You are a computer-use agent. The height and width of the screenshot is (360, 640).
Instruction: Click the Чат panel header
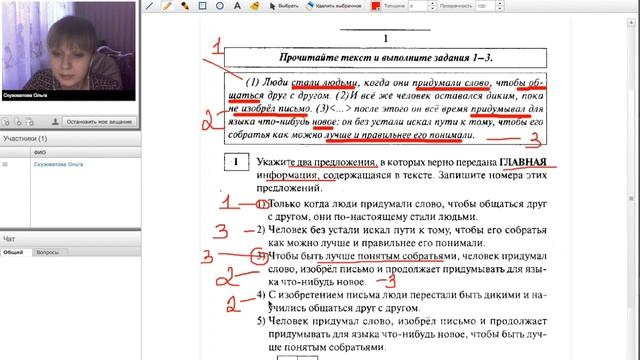tap(70, 239)
